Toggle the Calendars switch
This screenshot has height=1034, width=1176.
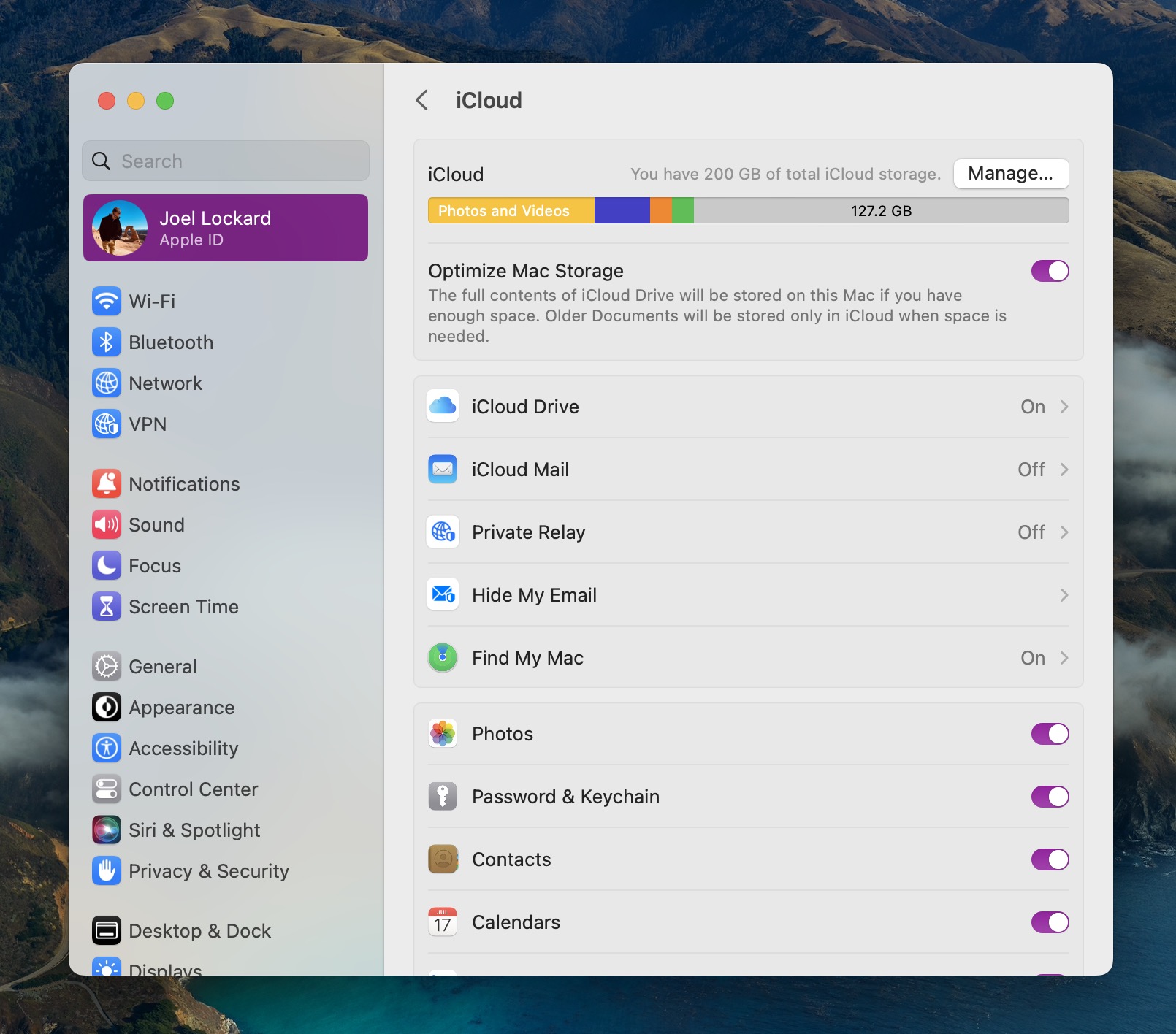coord(1050,922)
